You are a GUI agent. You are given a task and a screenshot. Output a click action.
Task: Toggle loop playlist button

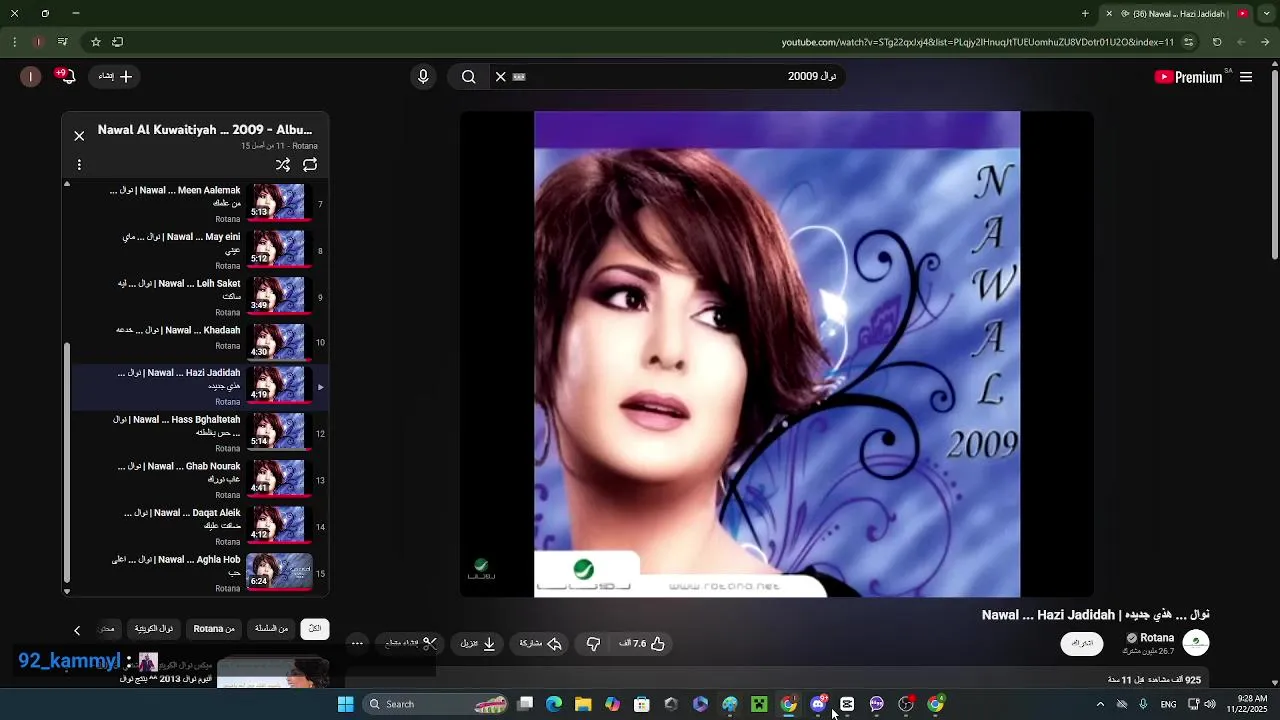point(310,165)
